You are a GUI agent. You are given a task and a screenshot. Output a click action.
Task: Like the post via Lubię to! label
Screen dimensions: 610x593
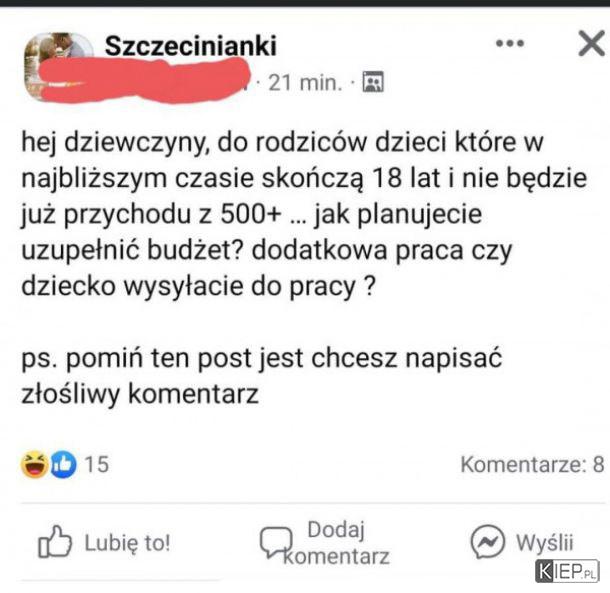point(127,543)
